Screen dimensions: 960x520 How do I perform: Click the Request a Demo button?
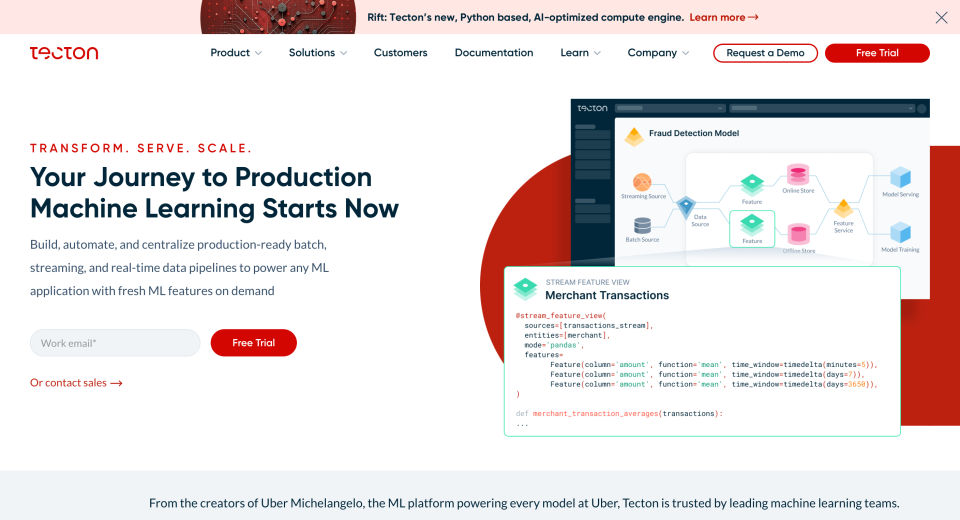pyautogui.click(x=765, y=53)
